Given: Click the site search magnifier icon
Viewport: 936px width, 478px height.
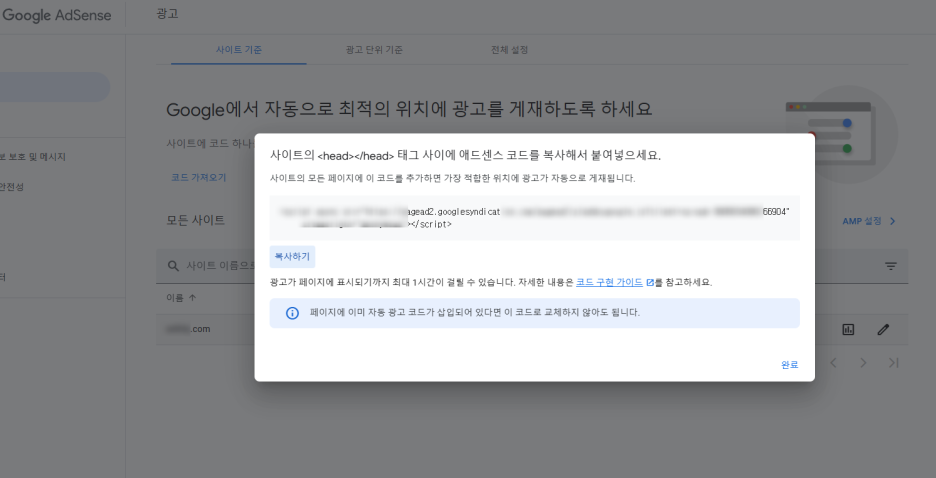Looking at the screenshot, I should click(x=173, y=266).
